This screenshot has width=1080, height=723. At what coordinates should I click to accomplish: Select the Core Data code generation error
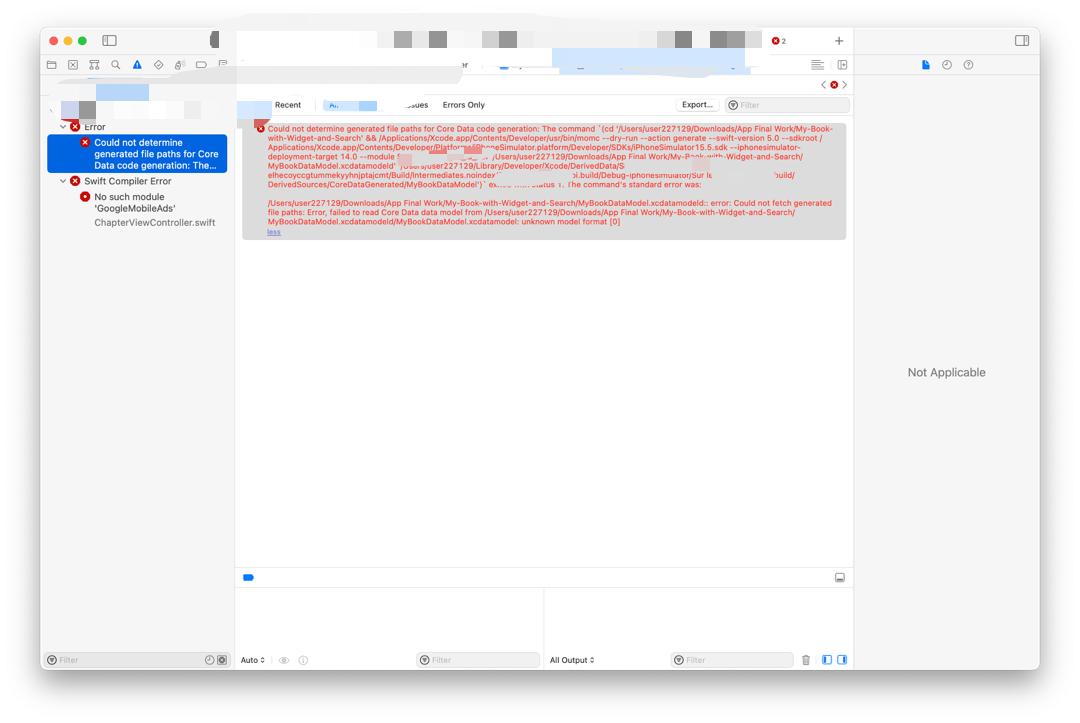pyautogui.click(x=137, y=154)
